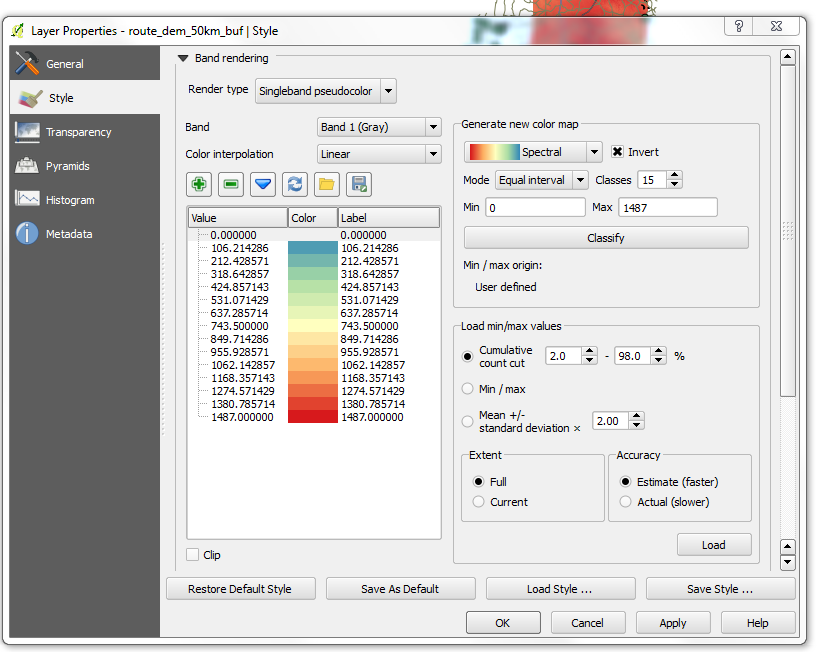The image size is (825, 652).
Task: Enable the Clip checkbox
Action: [193, 555]
